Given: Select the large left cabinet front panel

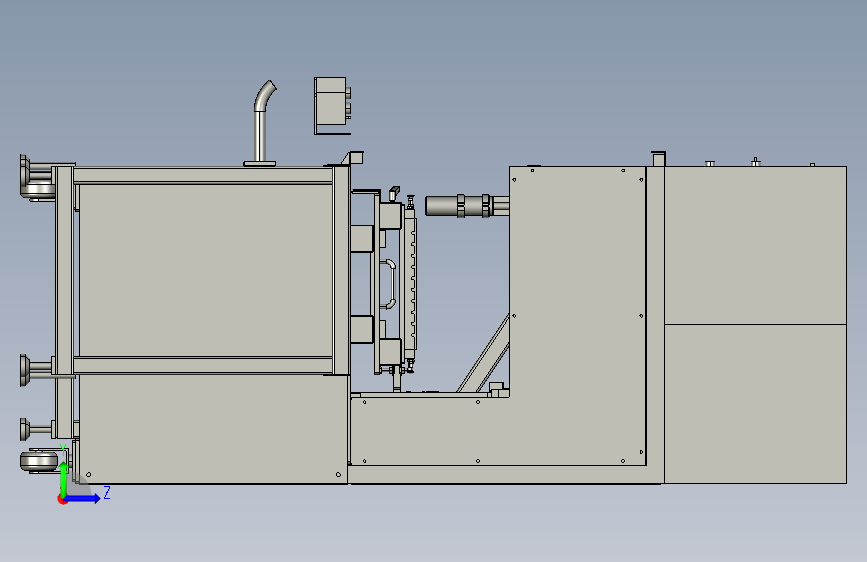Looking at the screenshot, I should pyautogui.click(x=206, y=270).
